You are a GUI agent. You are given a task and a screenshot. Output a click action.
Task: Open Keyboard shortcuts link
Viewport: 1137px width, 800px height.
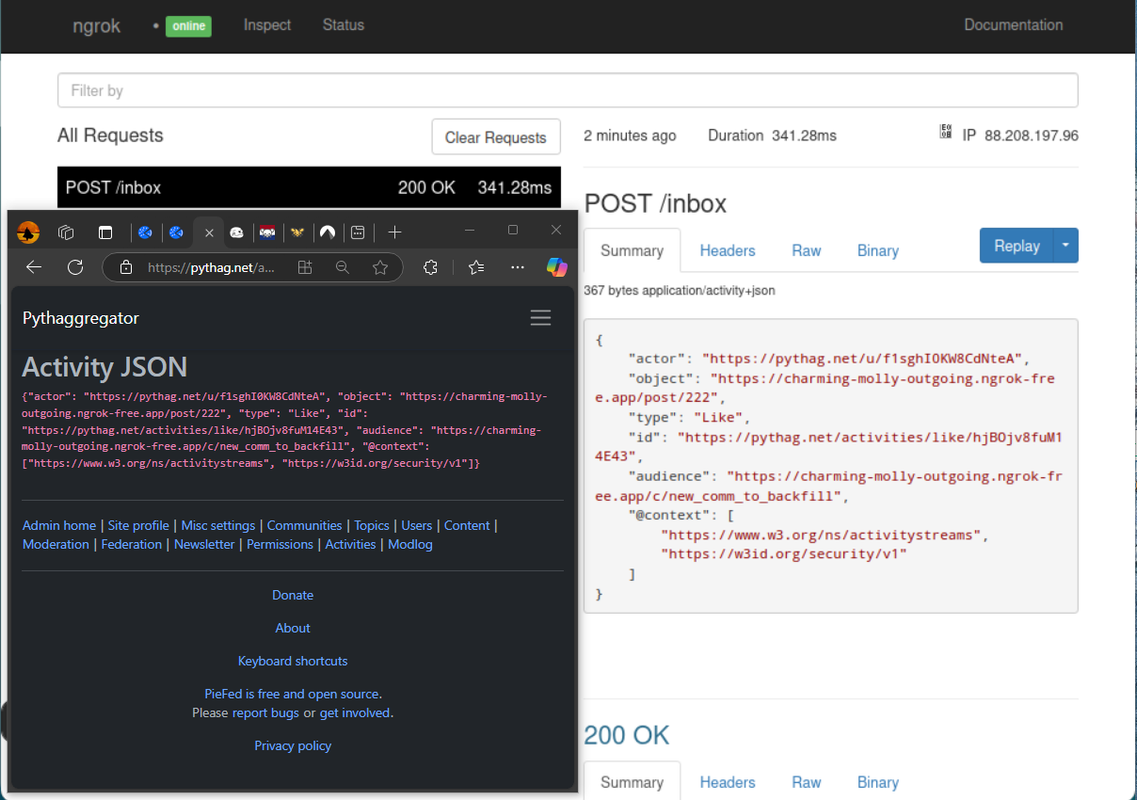tap(293, 661)
